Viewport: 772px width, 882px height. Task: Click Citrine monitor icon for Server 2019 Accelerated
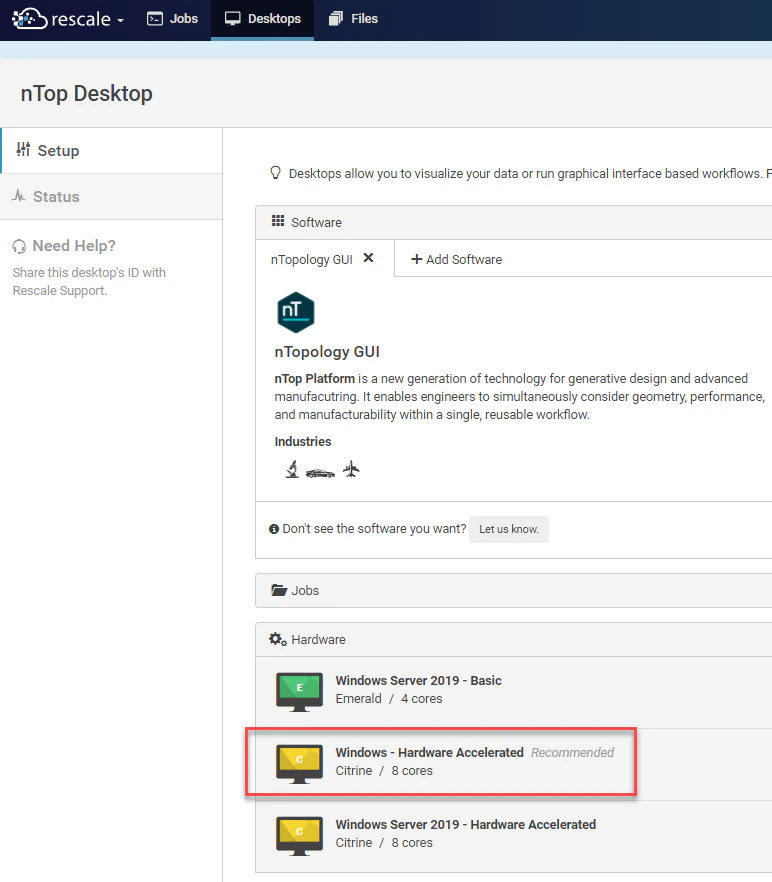[299, 835]
